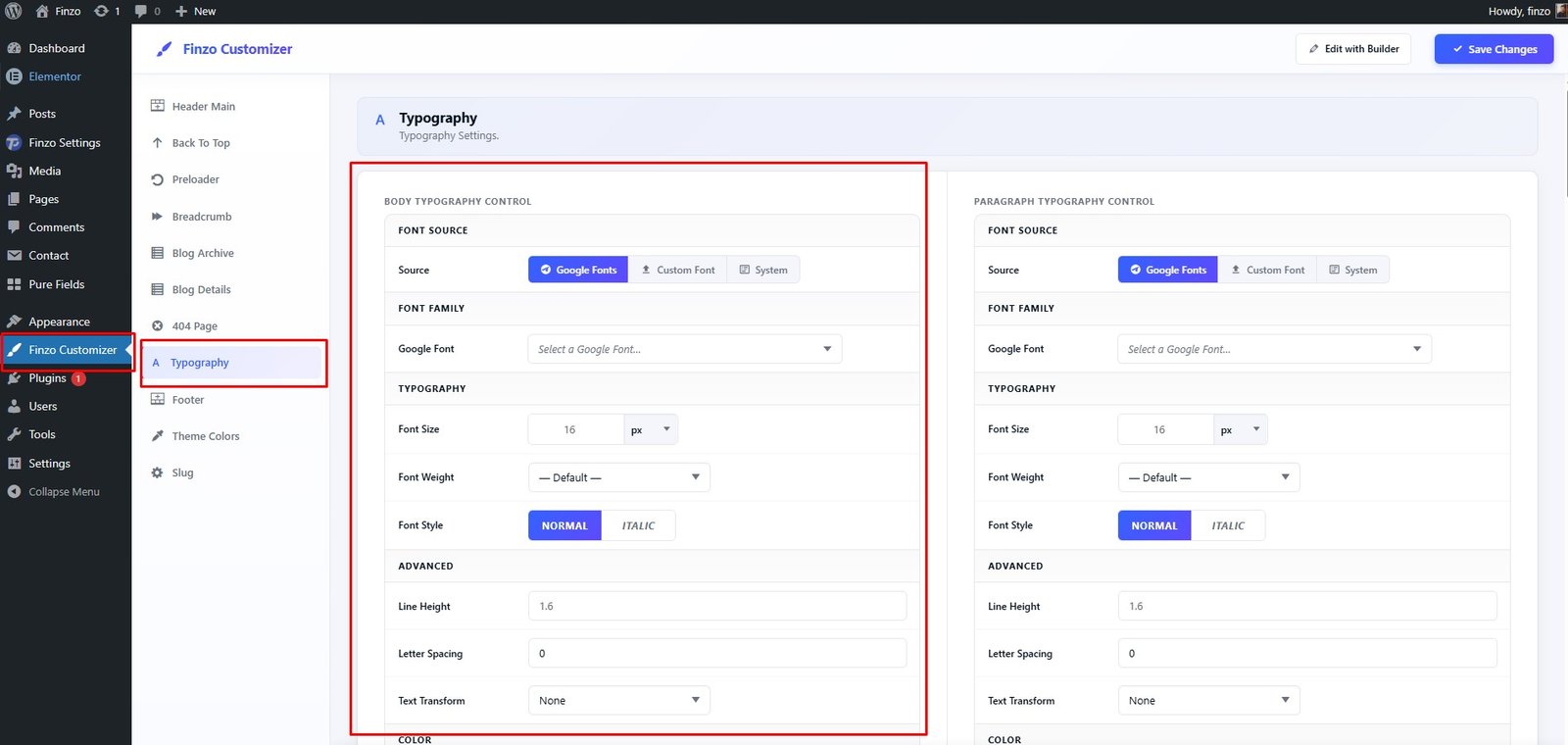
Task: Click the Plugins plug icon
Action: click(14, 378)
